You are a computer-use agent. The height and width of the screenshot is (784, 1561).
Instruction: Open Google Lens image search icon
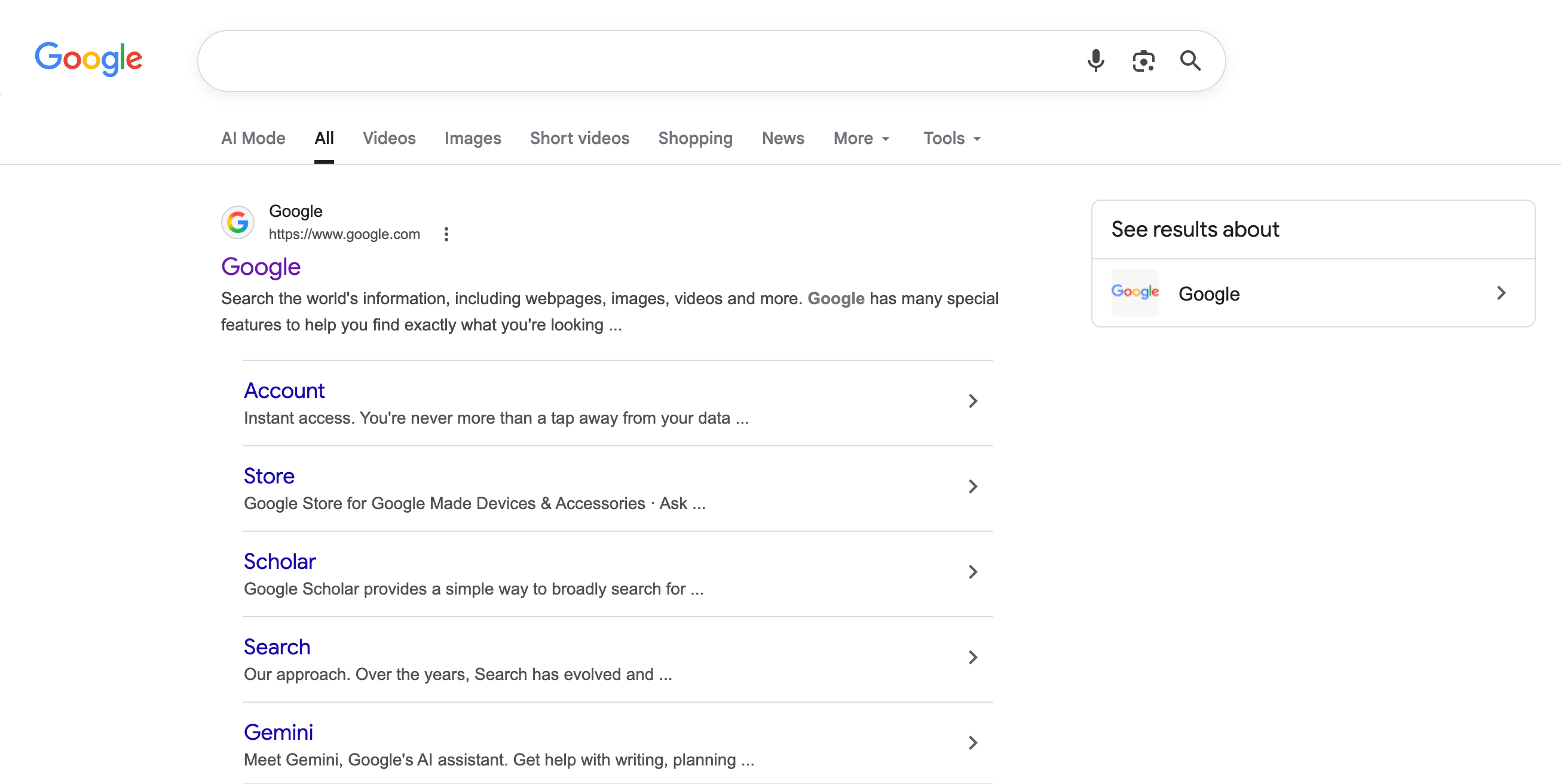point(1143,60)
